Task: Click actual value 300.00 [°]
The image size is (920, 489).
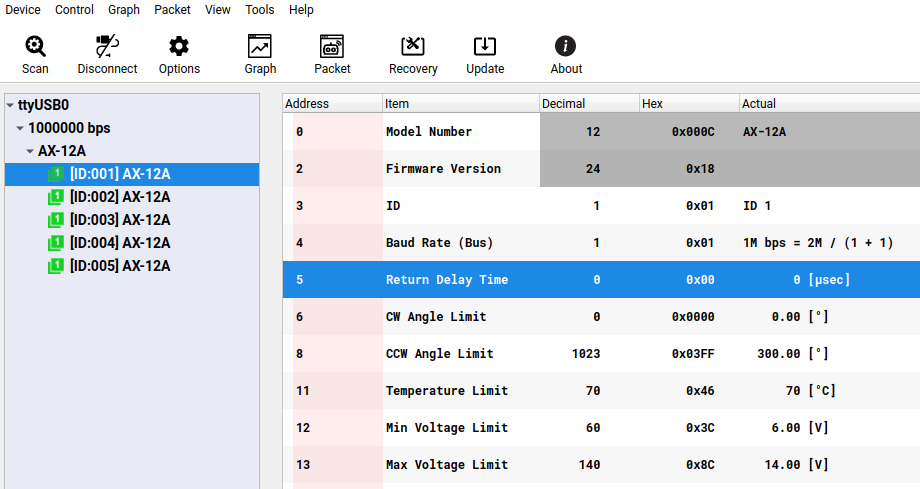Action: click(793, 353)
